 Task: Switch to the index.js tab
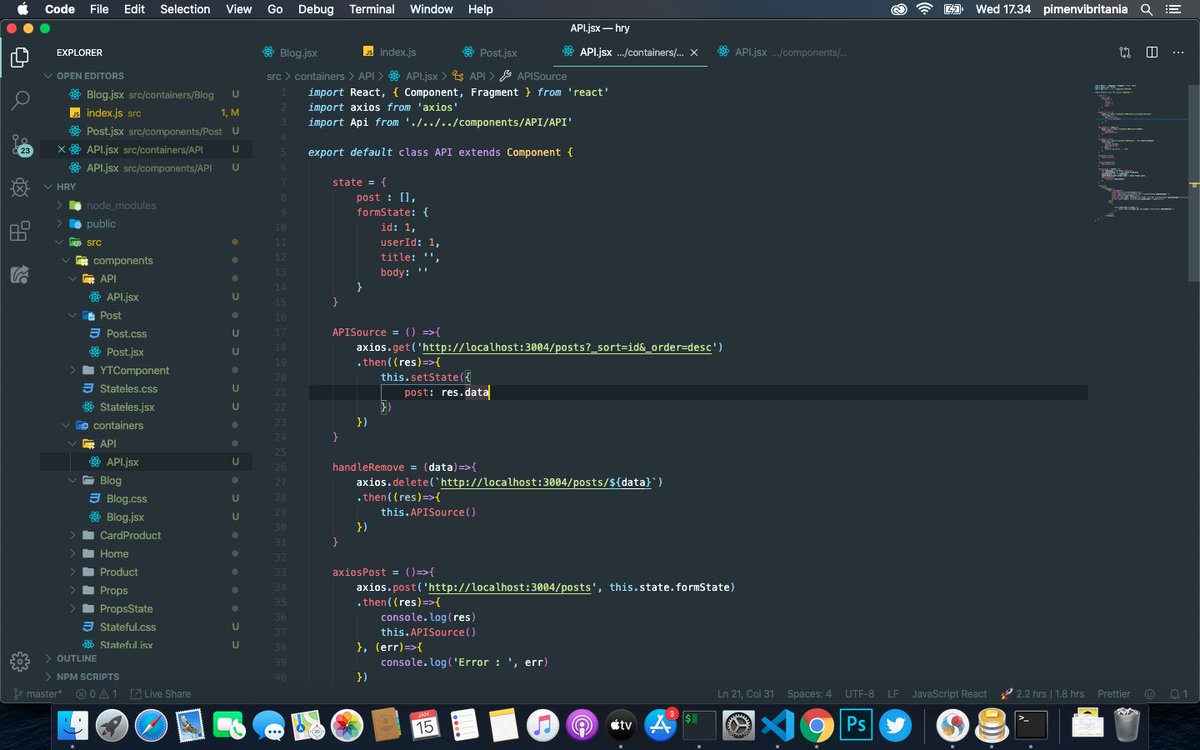[397, 52]
